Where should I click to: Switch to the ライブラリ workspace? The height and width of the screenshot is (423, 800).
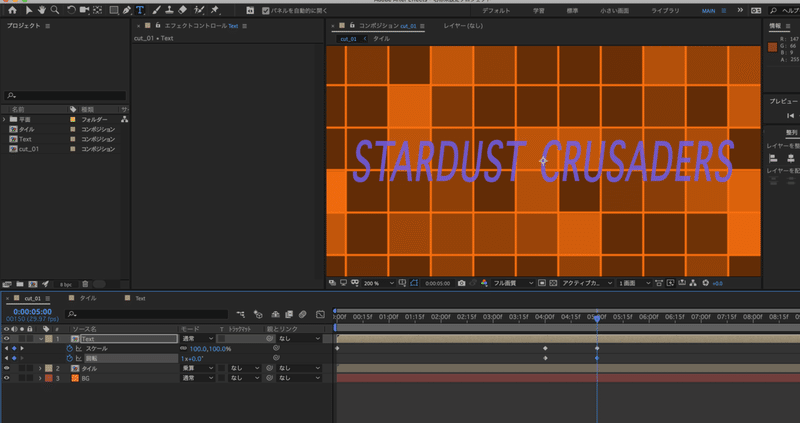coord(665,10)
